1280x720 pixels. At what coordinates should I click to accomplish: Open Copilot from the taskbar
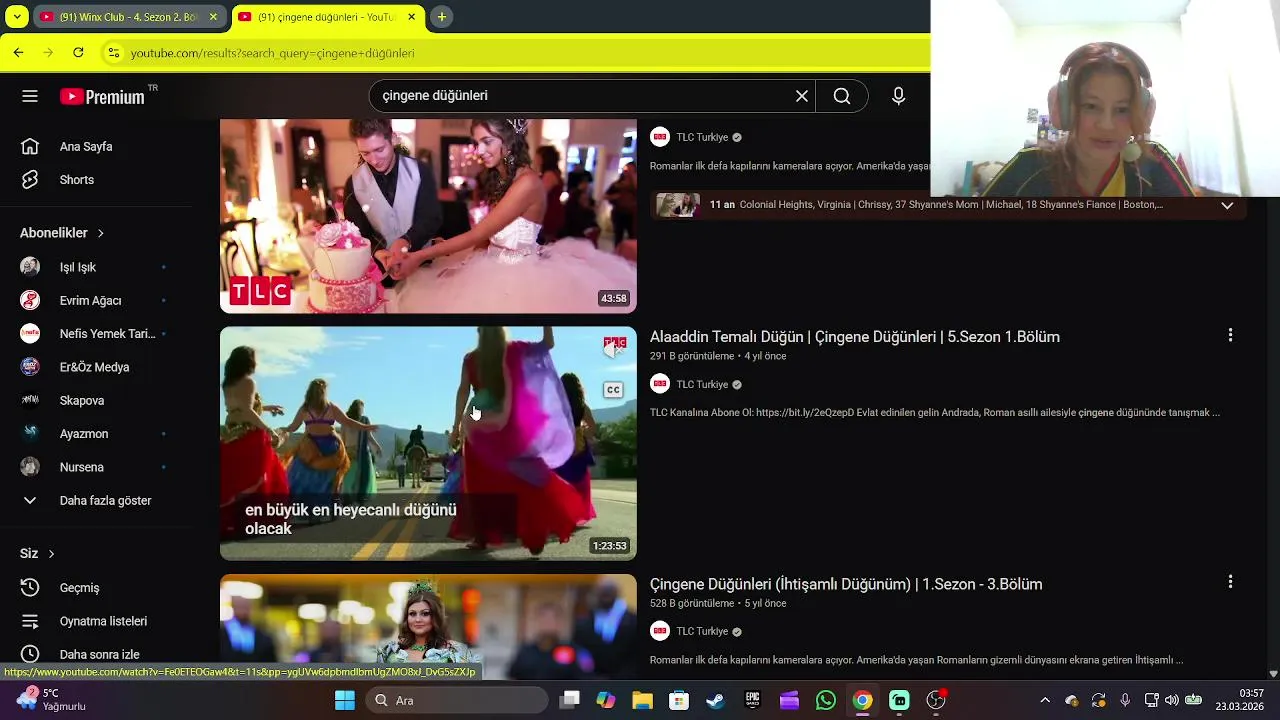pyautogui.click(x=606, y=700)
